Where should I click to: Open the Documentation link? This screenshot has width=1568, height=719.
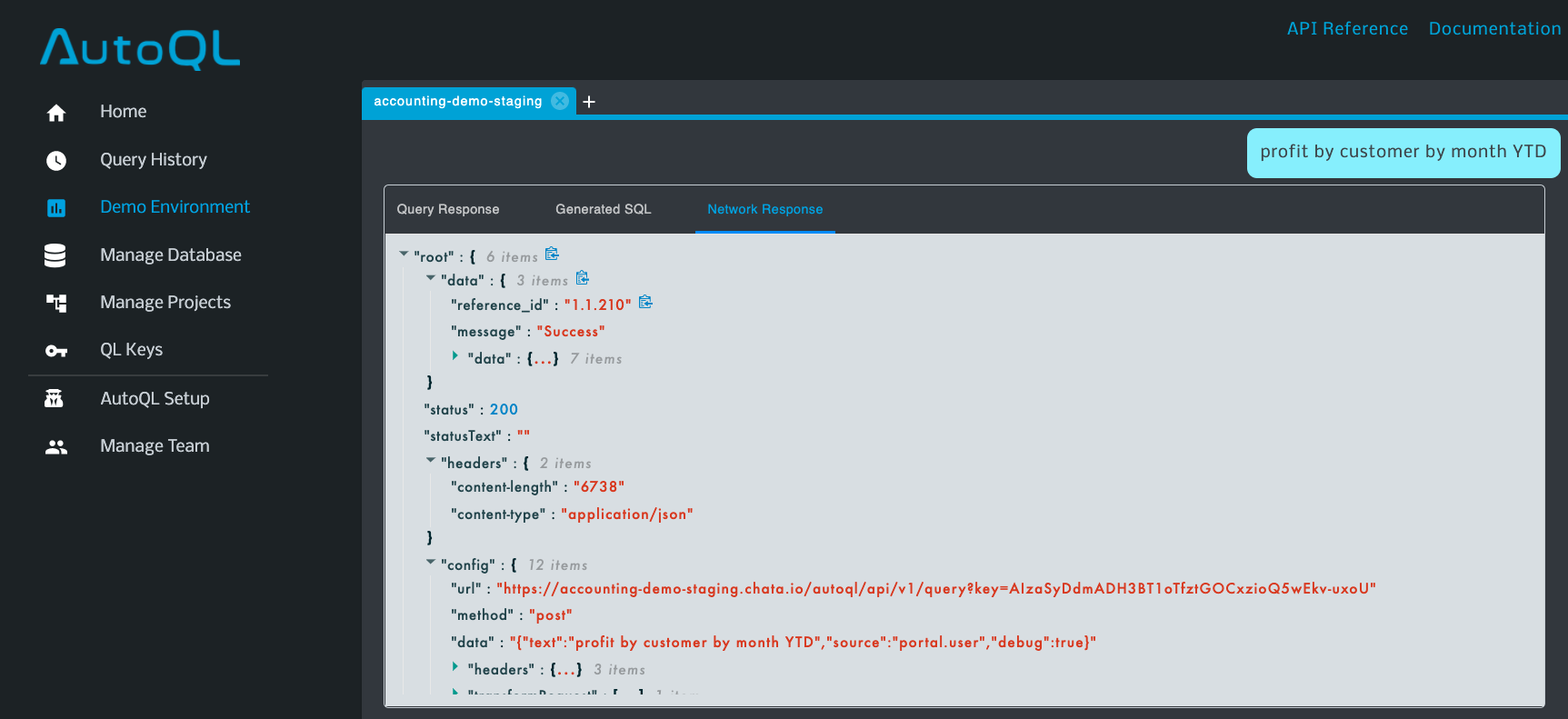pyautogui.click(x=1494, y=28)
